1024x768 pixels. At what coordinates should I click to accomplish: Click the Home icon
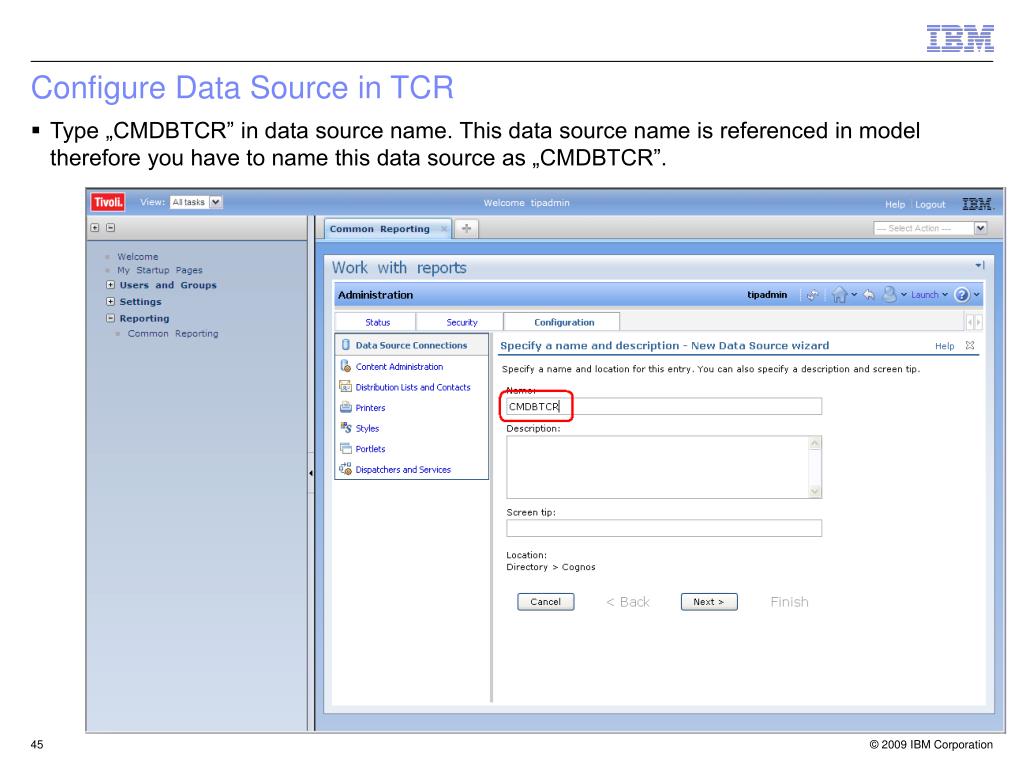coord(839,295)
